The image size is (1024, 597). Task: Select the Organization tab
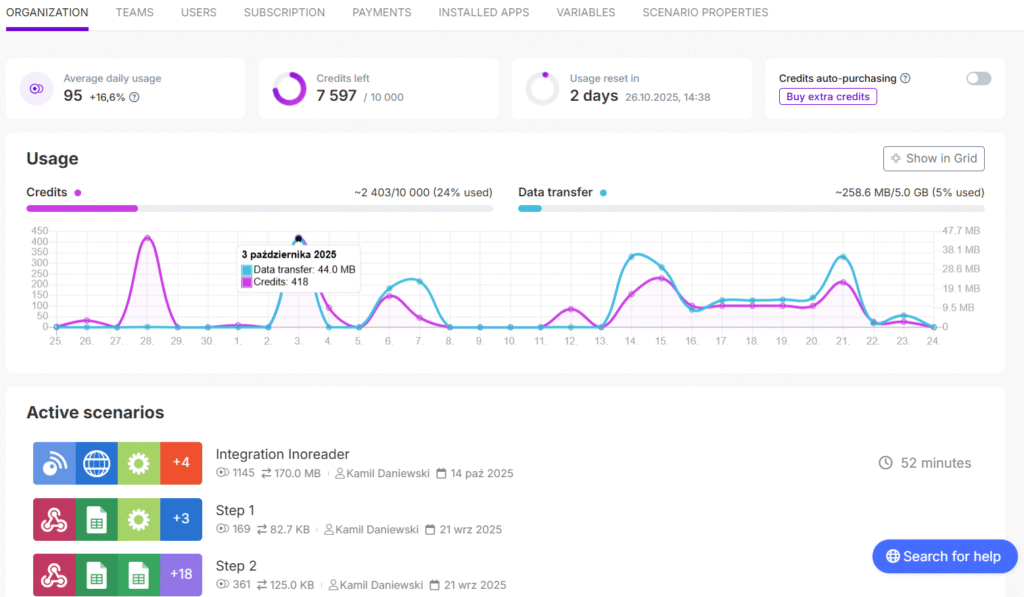pyautogui.click(x=47, y=12)
